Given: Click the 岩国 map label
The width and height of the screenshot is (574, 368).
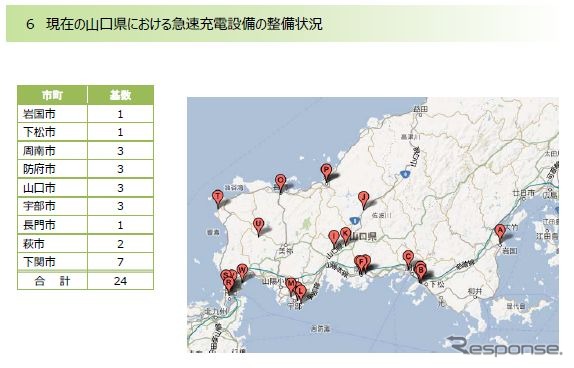Looking at the screenshot, I should [510, 251].
